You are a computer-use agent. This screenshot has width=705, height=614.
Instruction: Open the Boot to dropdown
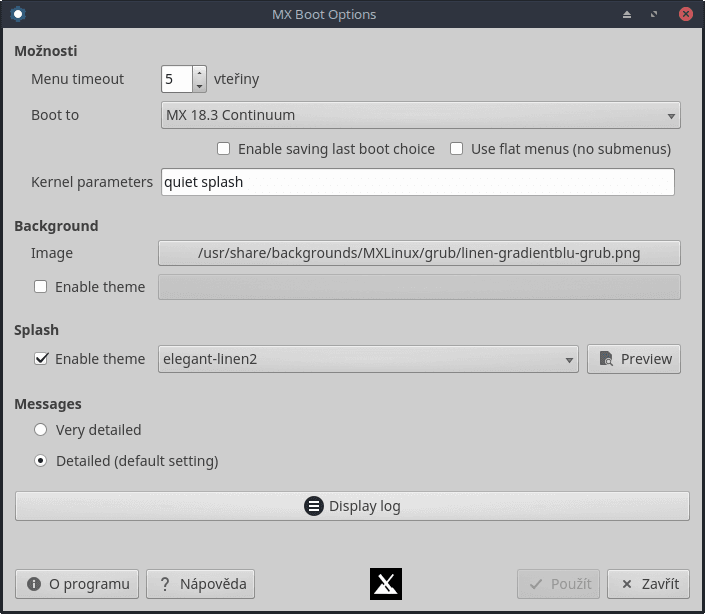pyautogui.click(x=420, y=115)
